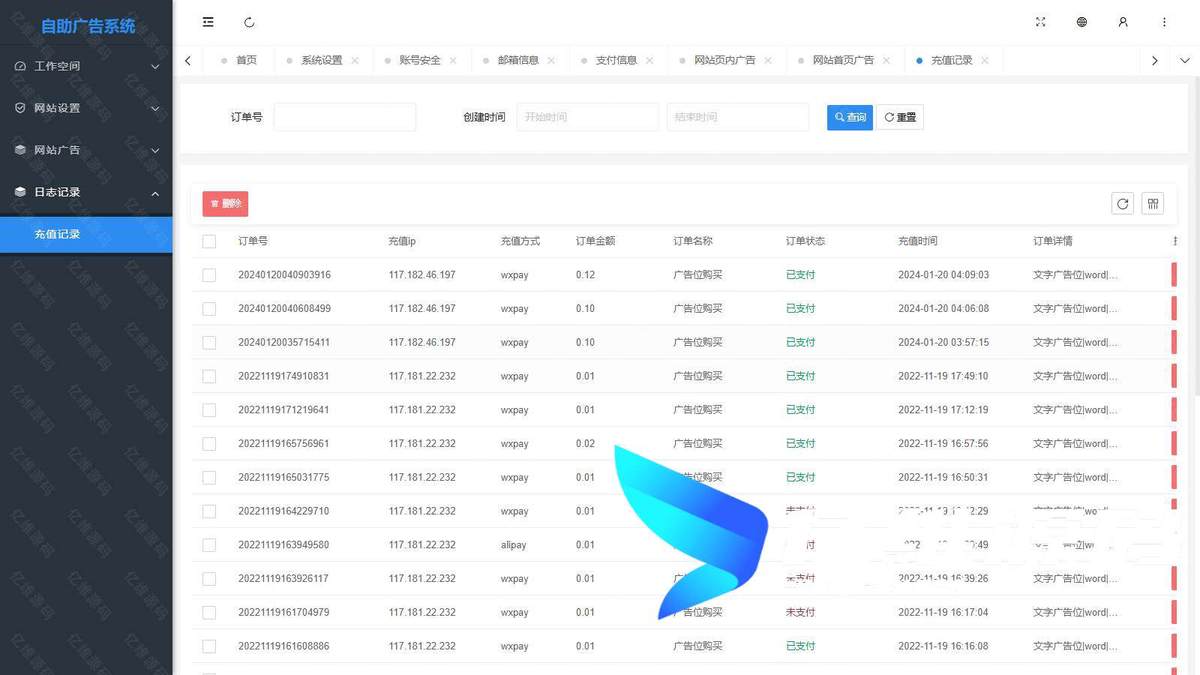The image size is (1200, 675).
Task: Open the user account icon
Action: pos(1123,22)
